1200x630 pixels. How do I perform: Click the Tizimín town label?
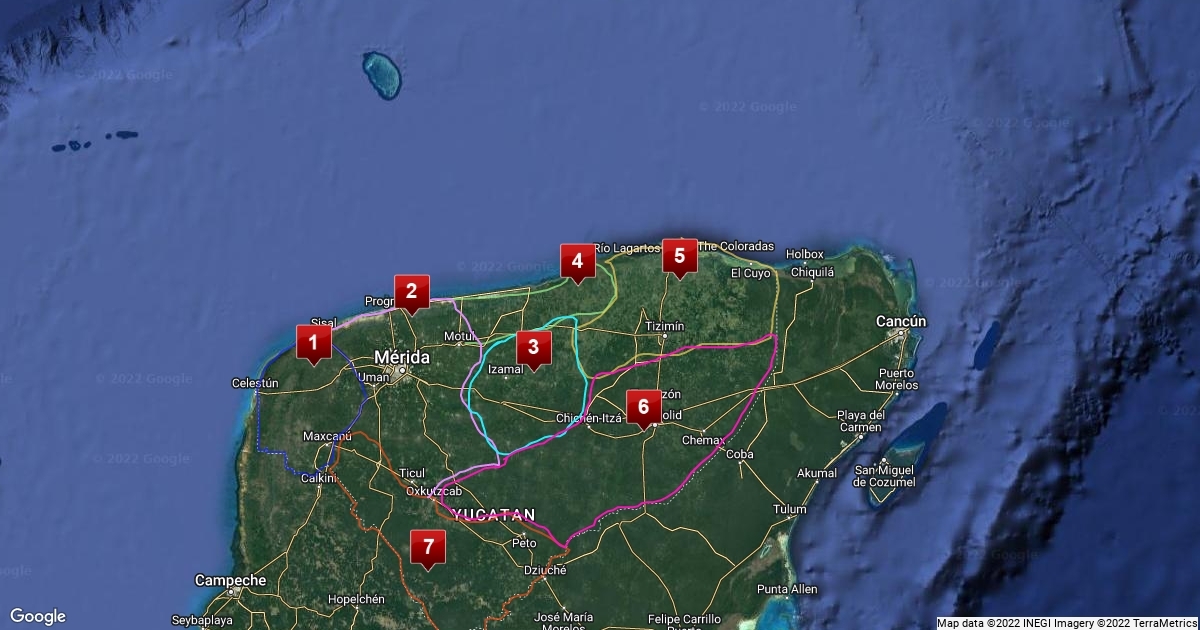[665, 326]
